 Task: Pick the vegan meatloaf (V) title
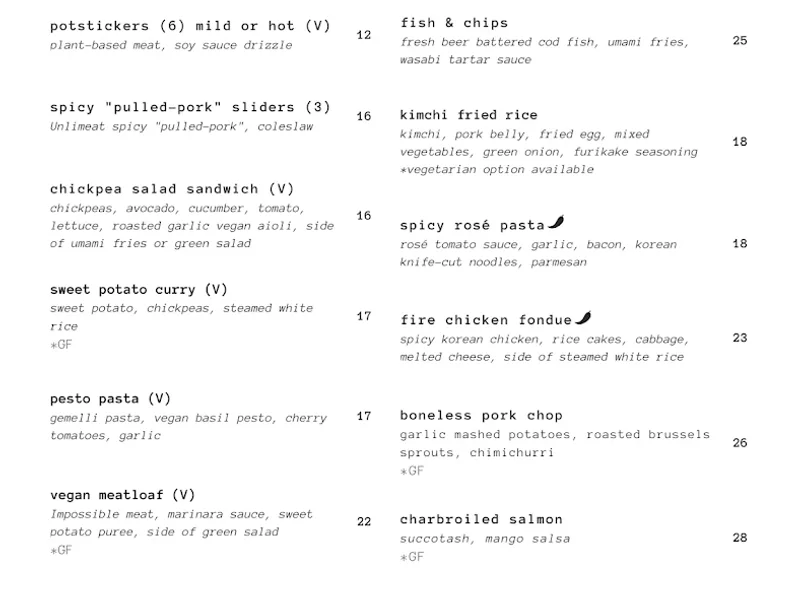coord(123,495)
